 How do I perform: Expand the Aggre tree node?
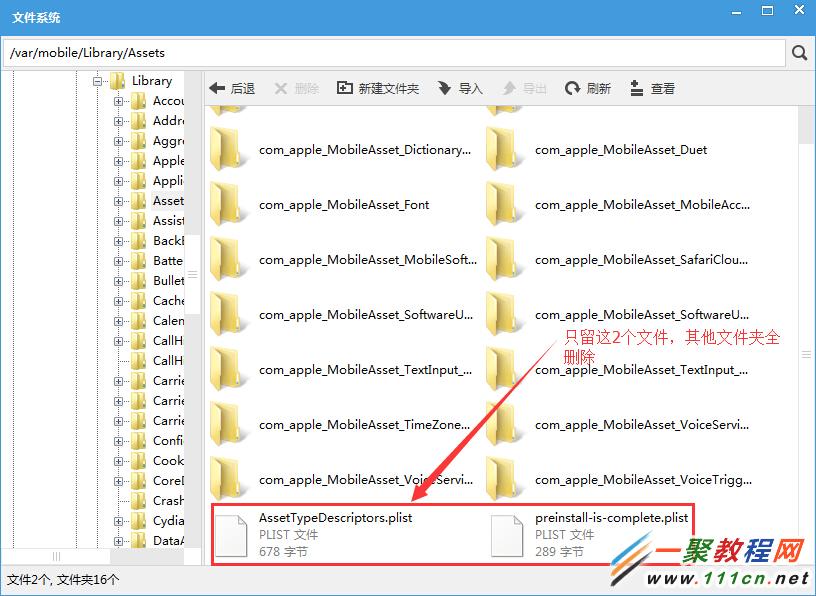click(x=118, y=141)
